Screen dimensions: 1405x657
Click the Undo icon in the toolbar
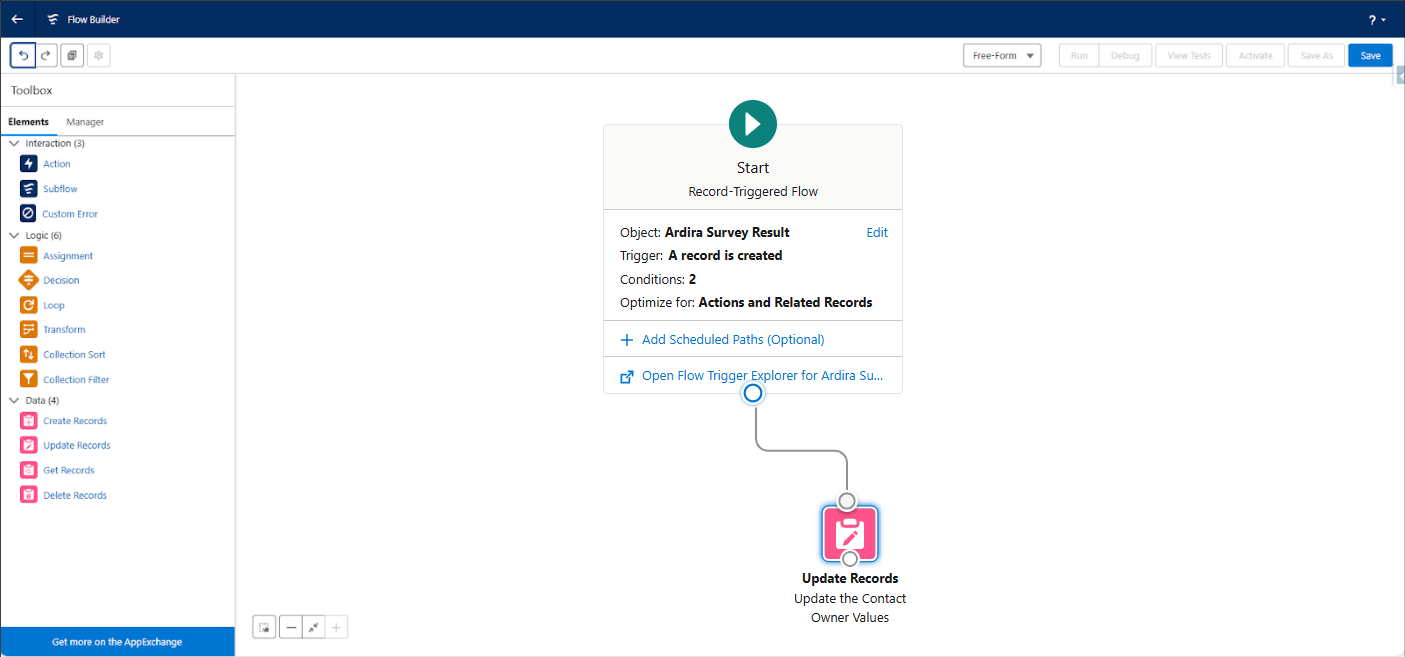click(x=21, y=55)
